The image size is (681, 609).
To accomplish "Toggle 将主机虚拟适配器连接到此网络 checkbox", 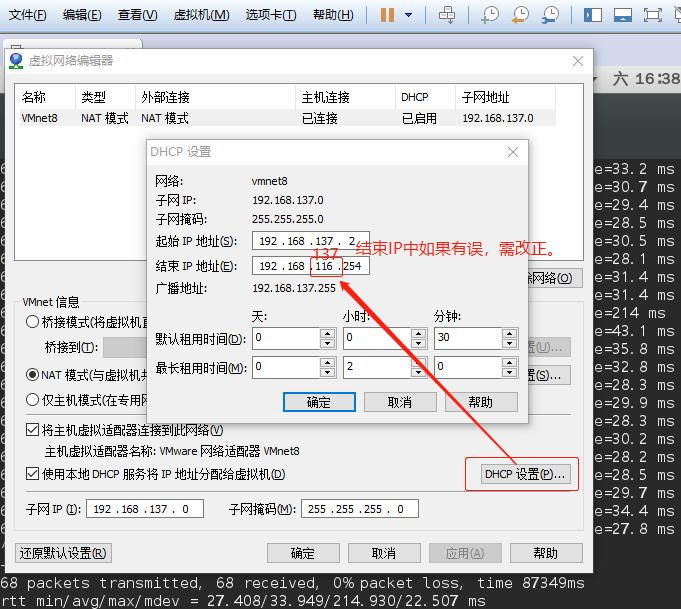I will [32, 430].
